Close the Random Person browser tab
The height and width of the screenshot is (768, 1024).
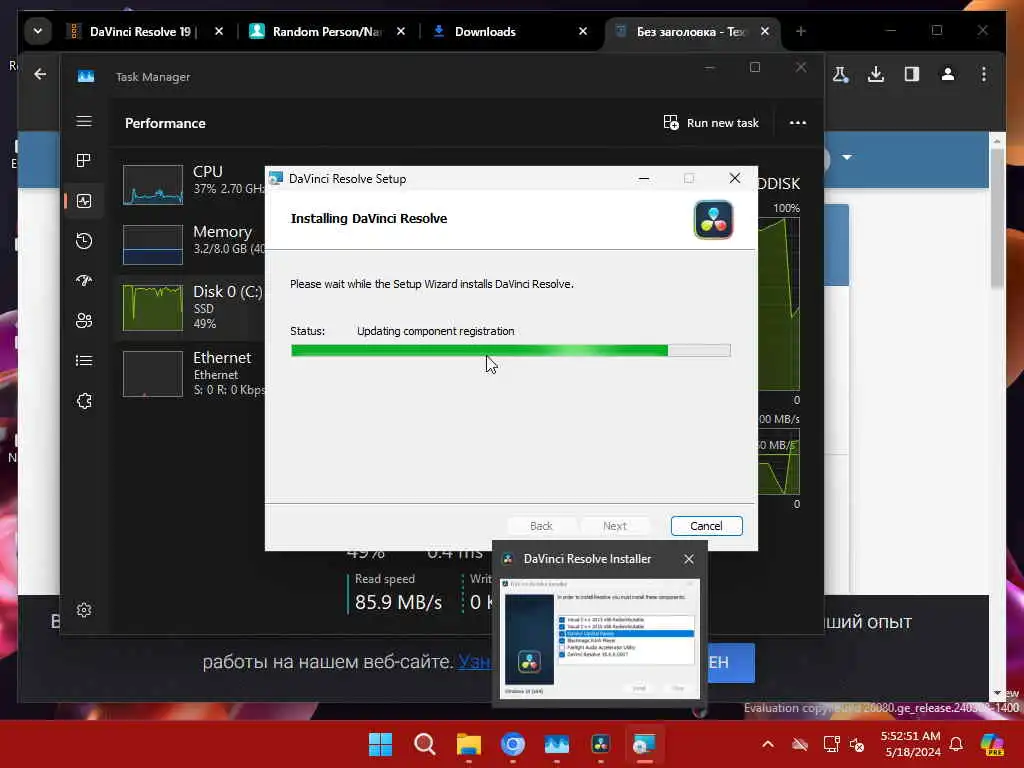[x=400, y=31]
